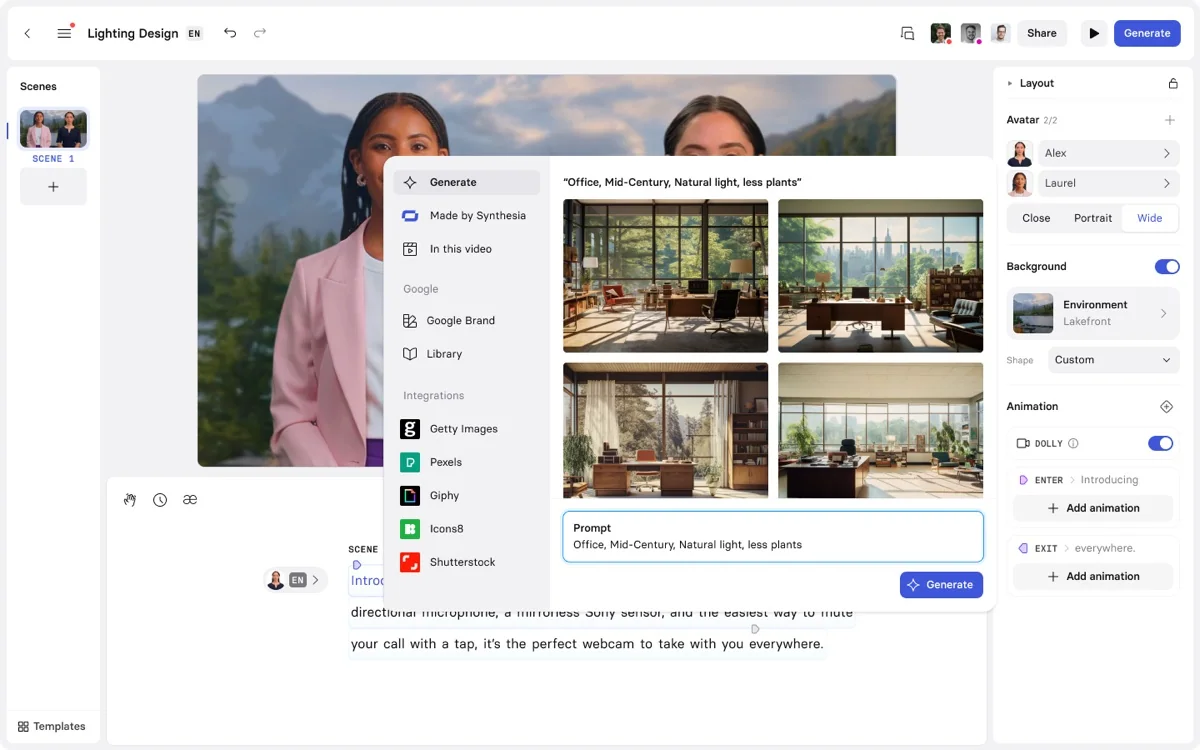The height and width of the screenshot is (750, 1200).
Task: Play the video preview
Action: (x=1094, y=33)
